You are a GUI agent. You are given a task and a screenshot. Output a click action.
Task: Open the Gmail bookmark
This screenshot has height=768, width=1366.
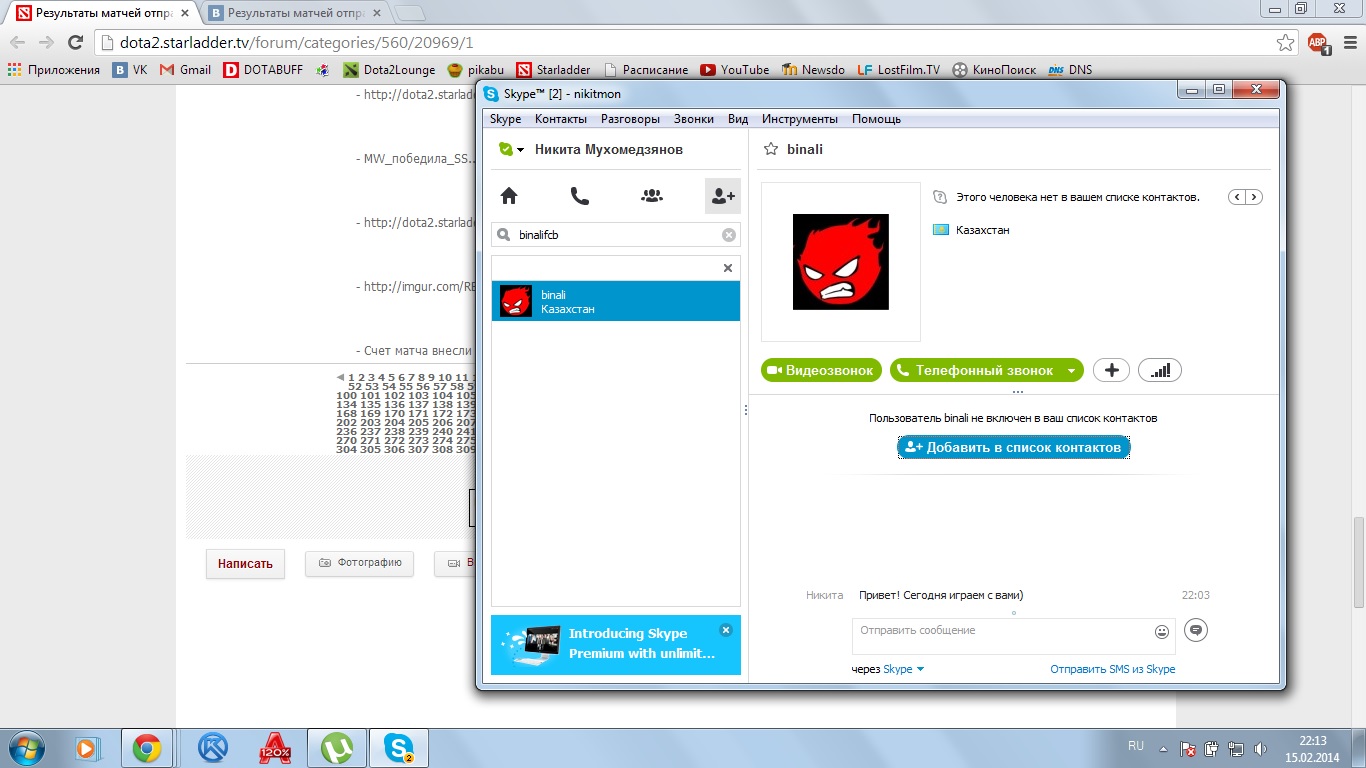186,70
